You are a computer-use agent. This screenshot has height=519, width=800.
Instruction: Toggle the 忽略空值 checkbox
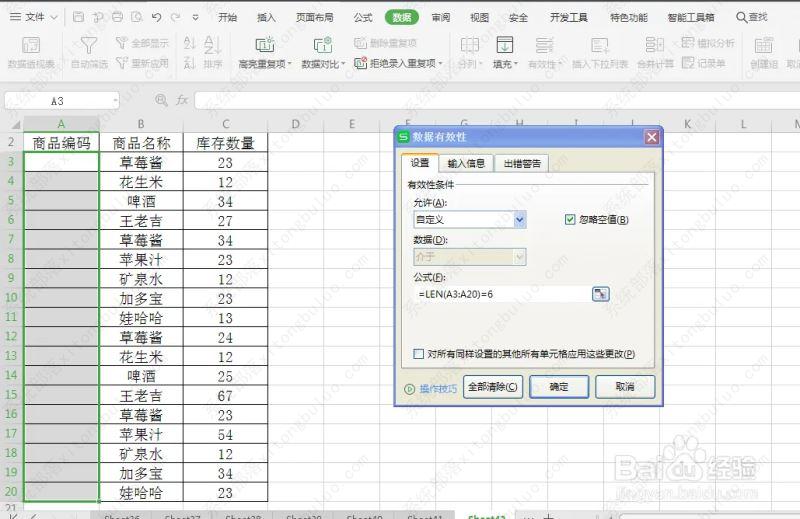pos(570,220)
